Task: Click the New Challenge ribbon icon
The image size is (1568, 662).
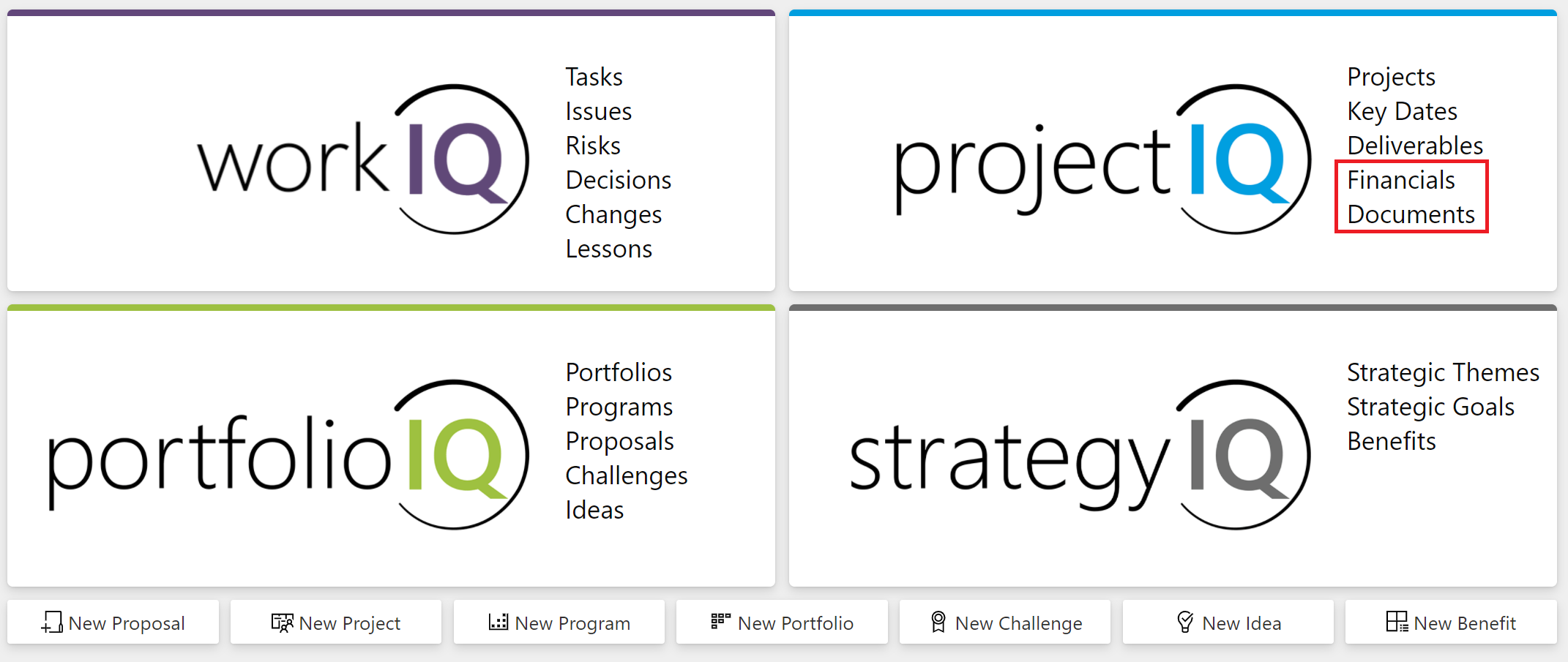Action: pos(938,622)
